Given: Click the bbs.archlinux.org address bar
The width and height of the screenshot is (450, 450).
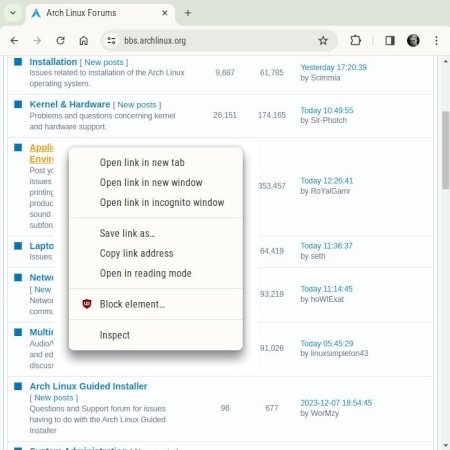Looking at the screenshot, I should click(213, 41).
